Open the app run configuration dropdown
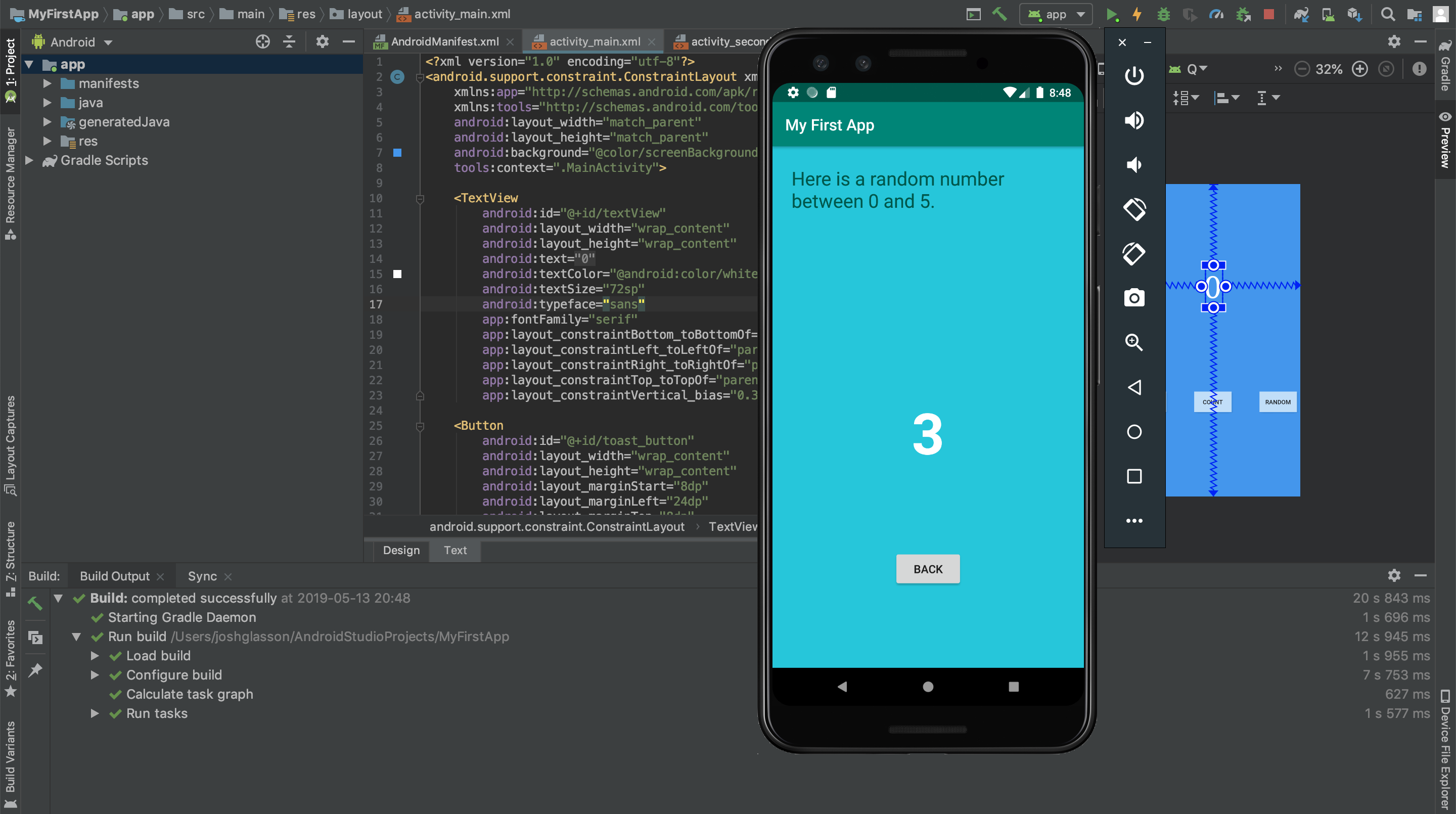This screenshot has height=814, width=1456. click(x=1056, y=14)
